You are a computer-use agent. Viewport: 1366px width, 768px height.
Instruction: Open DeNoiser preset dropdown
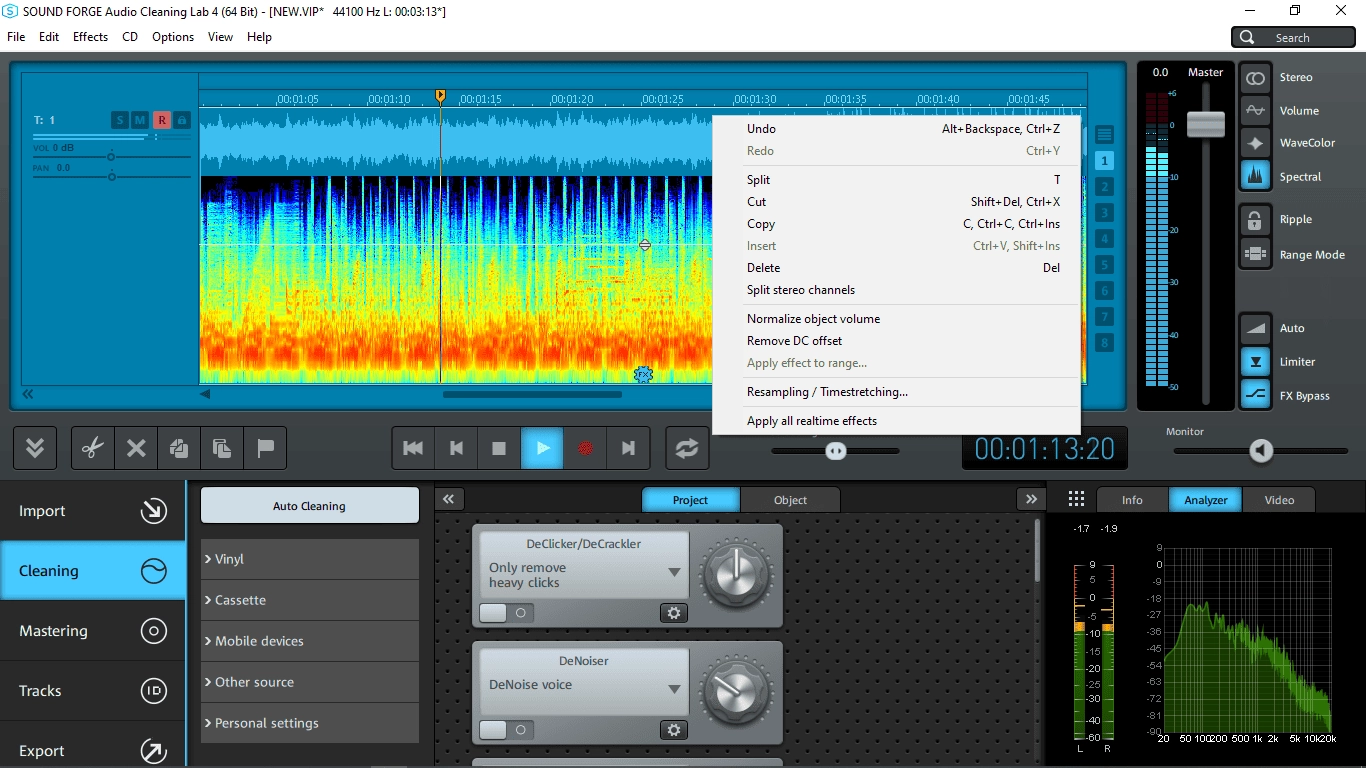(674, 689)
